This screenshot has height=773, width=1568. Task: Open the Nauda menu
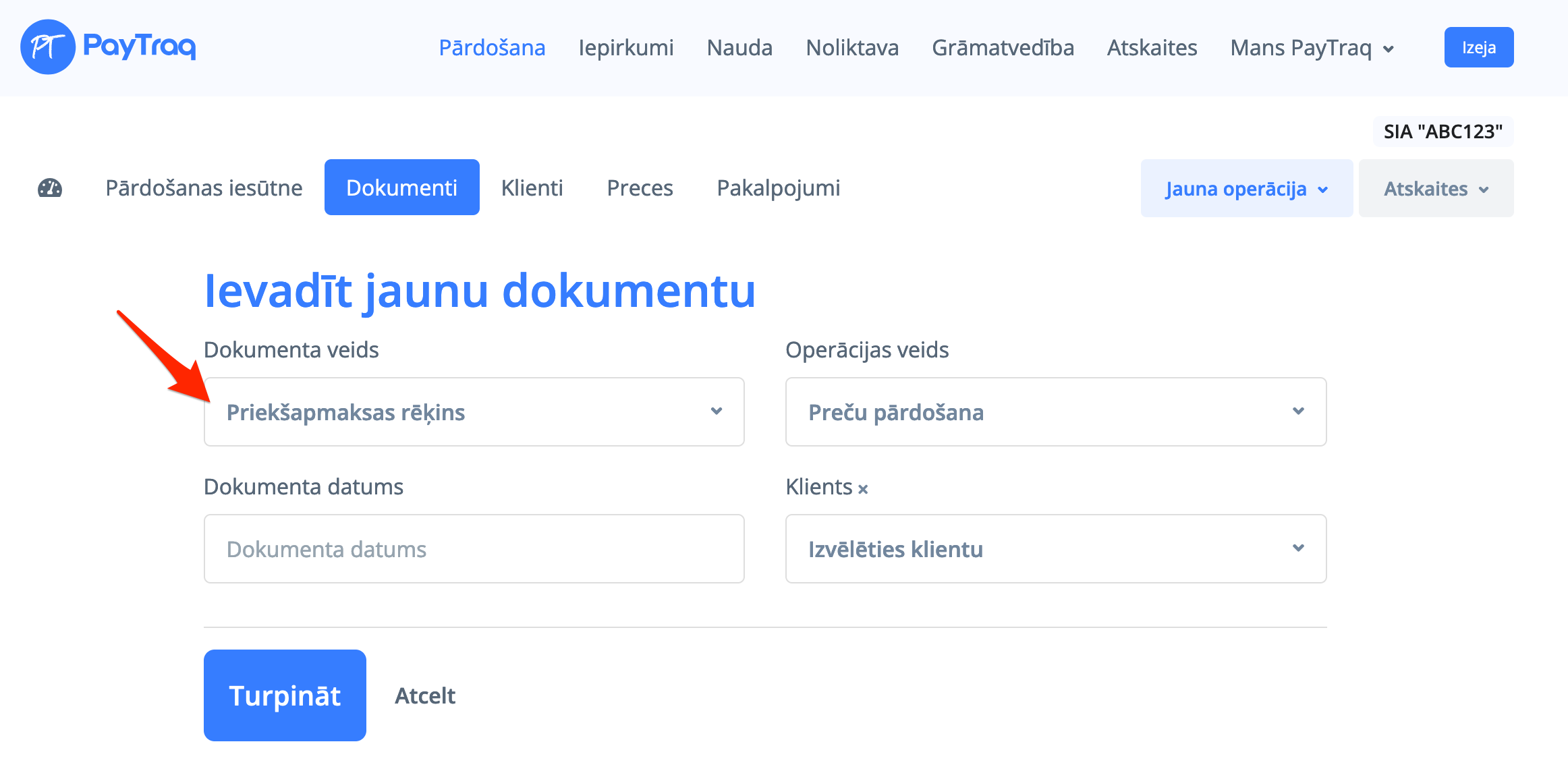tap(739, 48)
